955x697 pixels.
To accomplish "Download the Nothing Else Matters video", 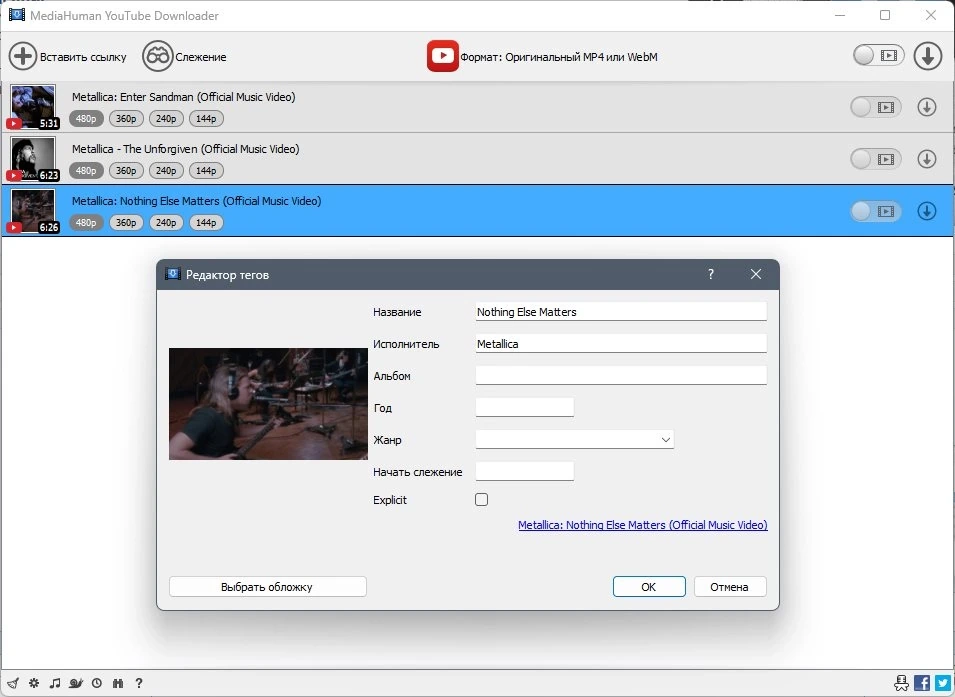I will coord(926,211).
